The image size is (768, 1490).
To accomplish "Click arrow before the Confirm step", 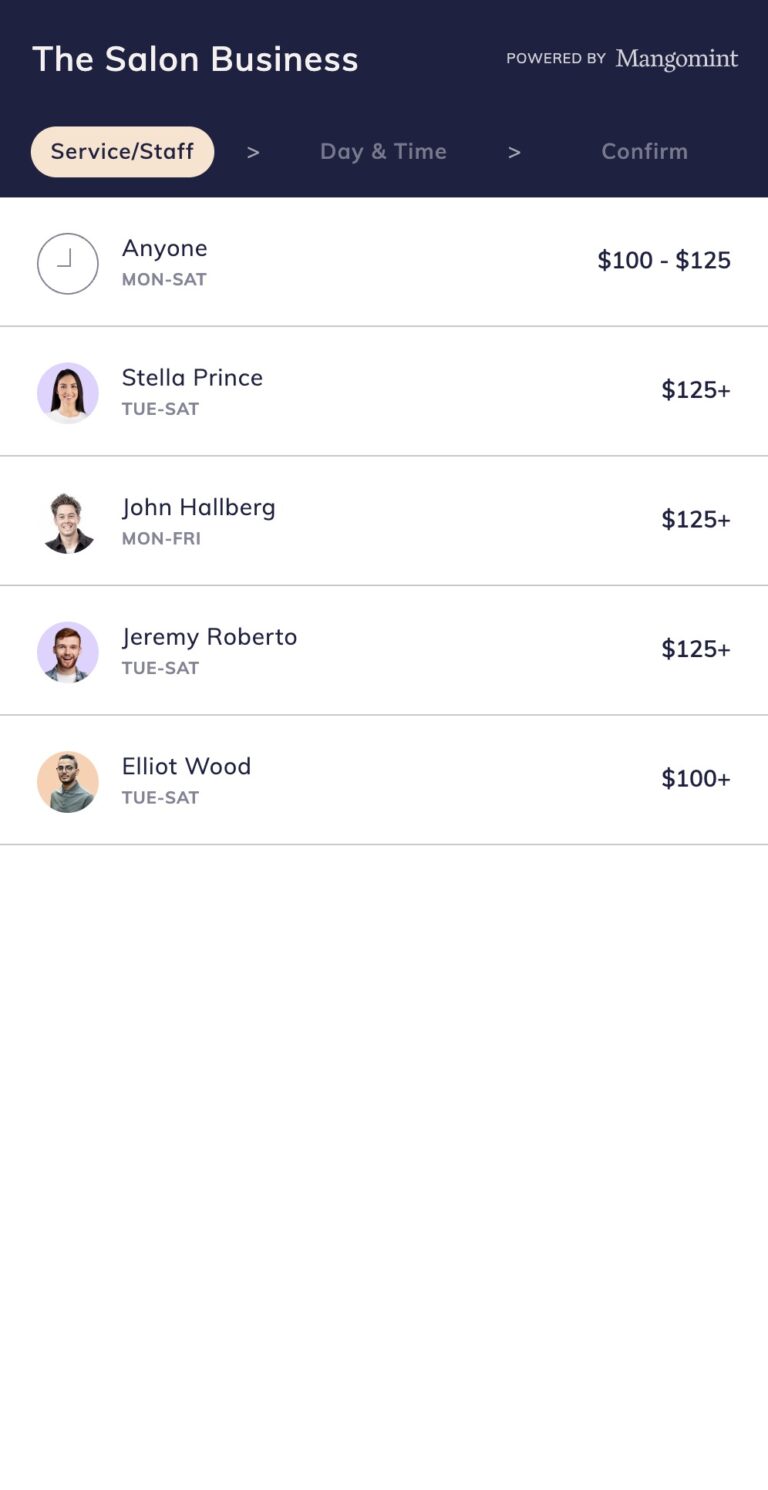I will tap(514, 152).
